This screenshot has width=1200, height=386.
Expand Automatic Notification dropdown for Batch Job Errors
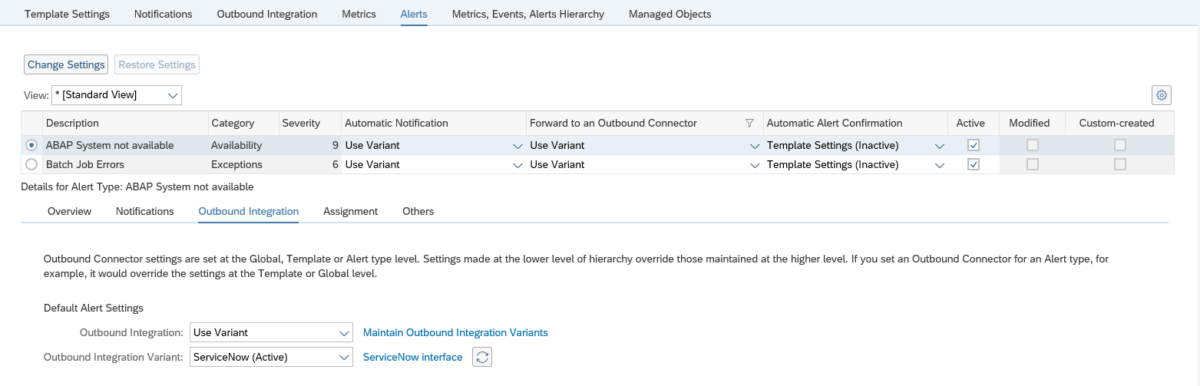click(517, 165)
